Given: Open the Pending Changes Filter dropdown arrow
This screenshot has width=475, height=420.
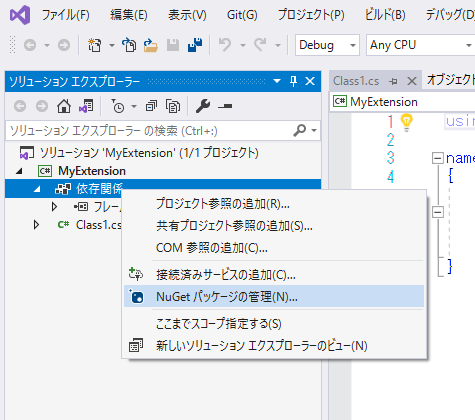Looking at the screenshot, I should click(134, 106).
